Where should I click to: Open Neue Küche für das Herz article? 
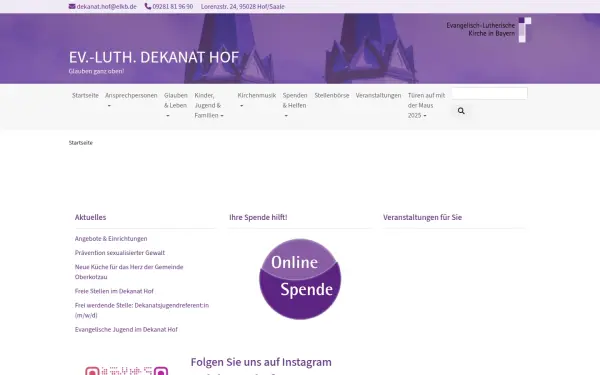click(x=129, y=272)
